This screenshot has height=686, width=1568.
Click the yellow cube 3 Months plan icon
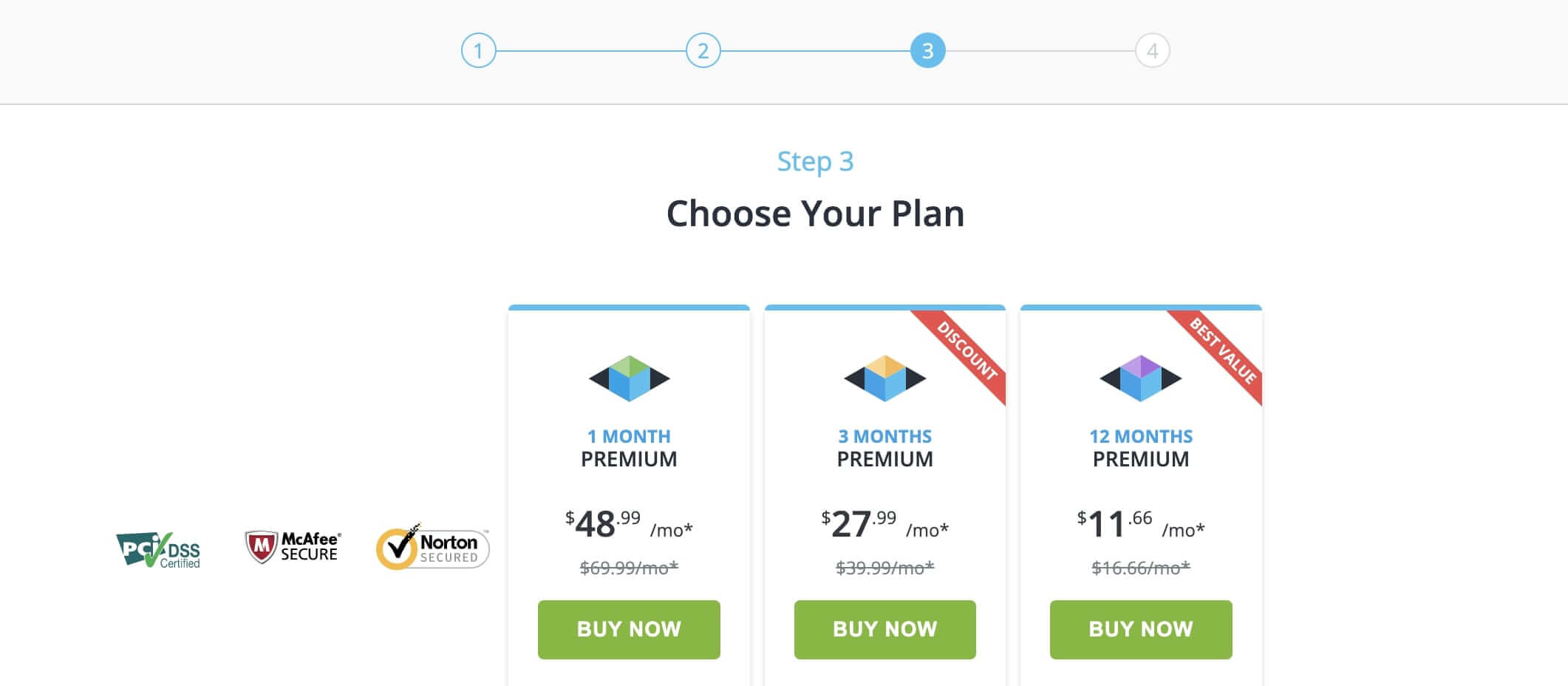pos(884,378)
